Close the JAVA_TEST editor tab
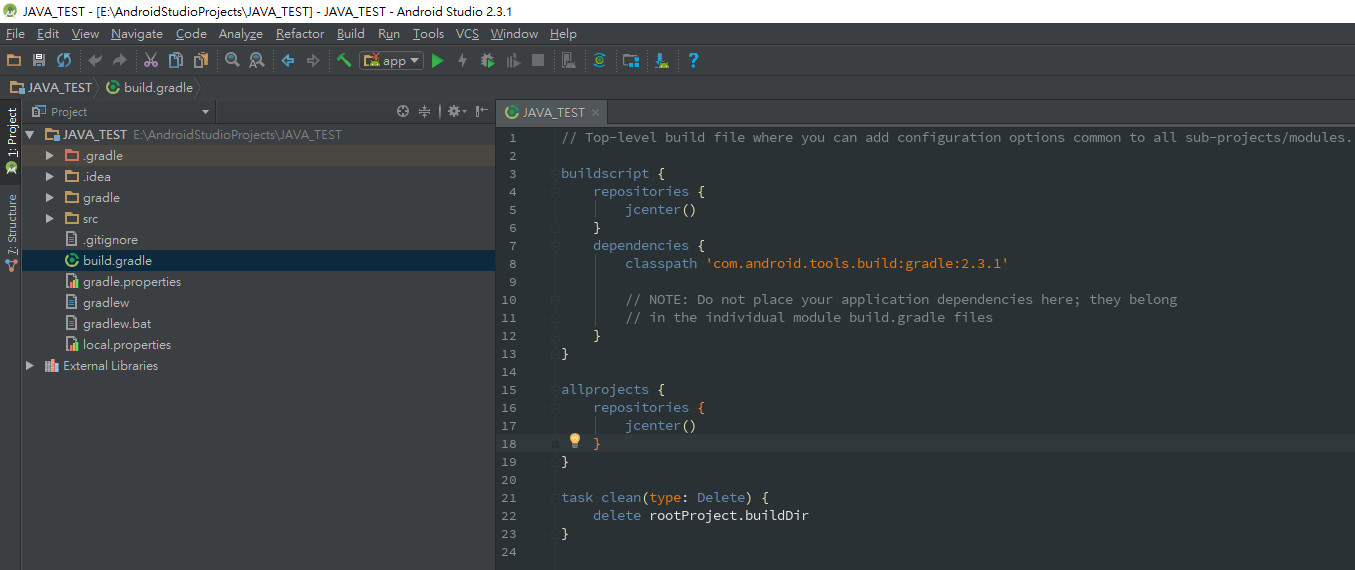 [595, 113]
